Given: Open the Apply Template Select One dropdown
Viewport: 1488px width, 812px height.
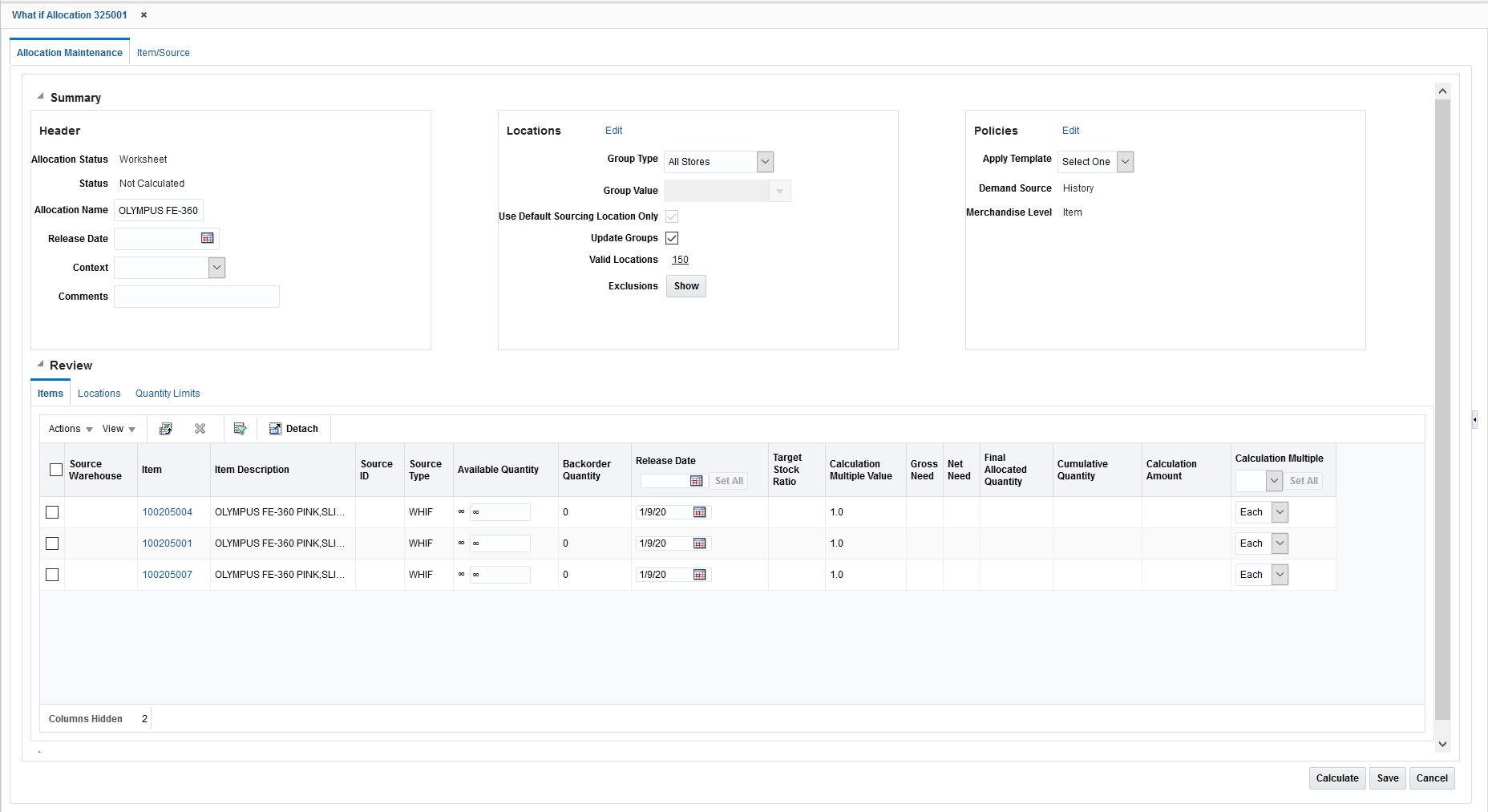Looking at the screenshot, I should pos(1125,161).
